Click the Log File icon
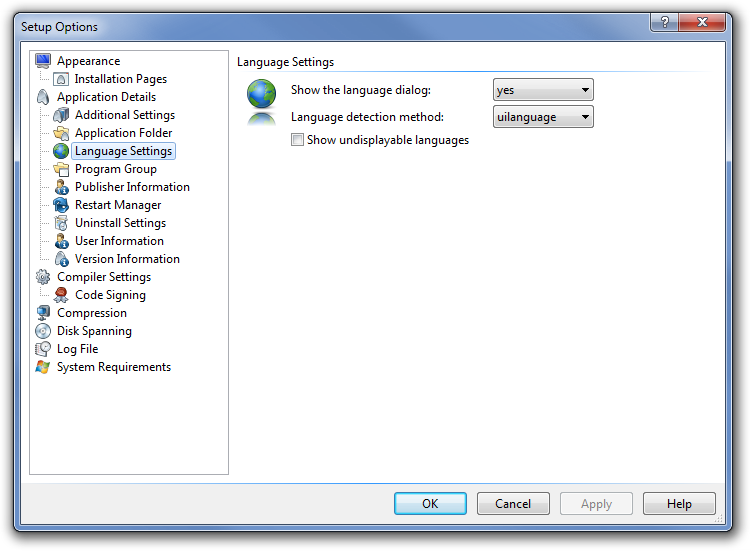Image resolution: width=751 pixels, height=551 pixels. tap(43, 349)
